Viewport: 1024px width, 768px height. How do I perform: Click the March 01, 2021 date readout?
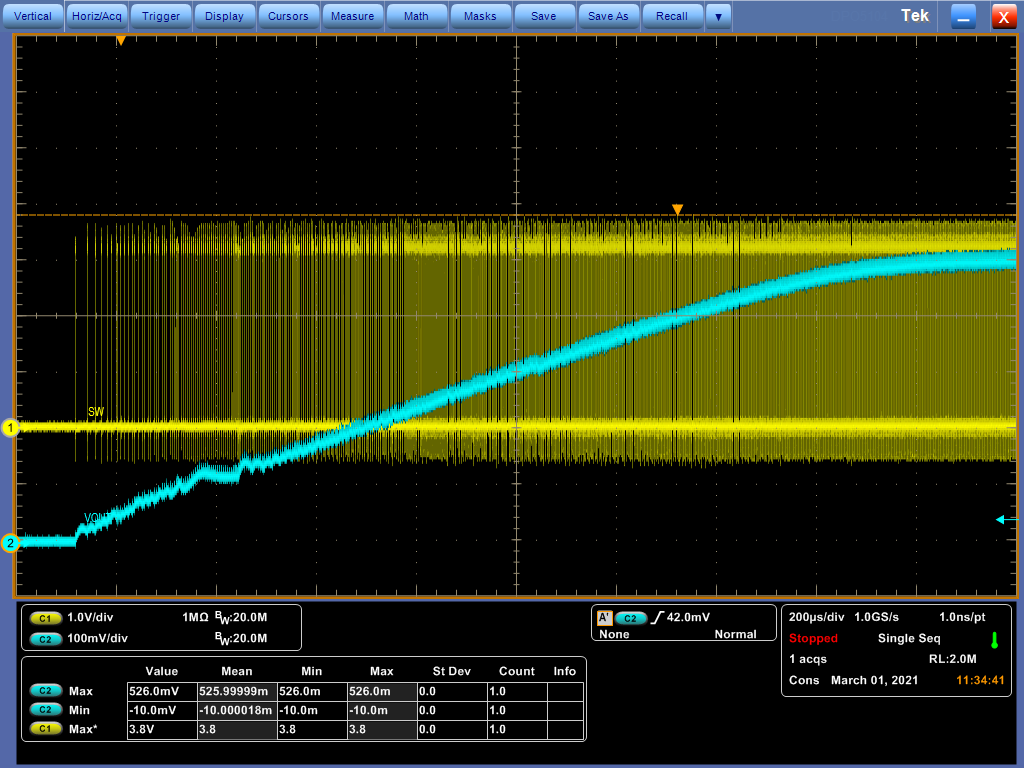tap(874, 680)
